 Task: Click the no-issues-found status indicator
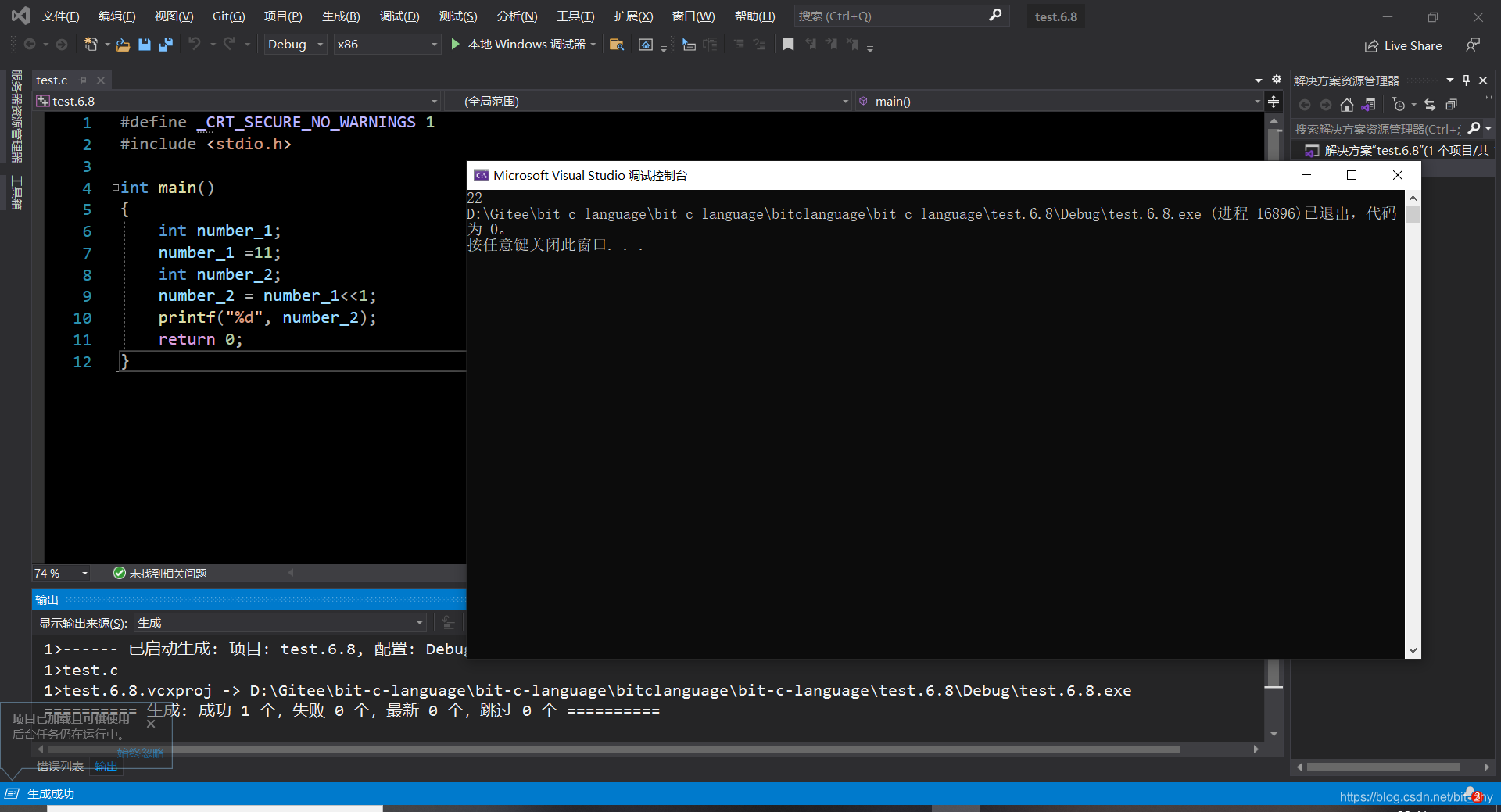tap(160, 574)
